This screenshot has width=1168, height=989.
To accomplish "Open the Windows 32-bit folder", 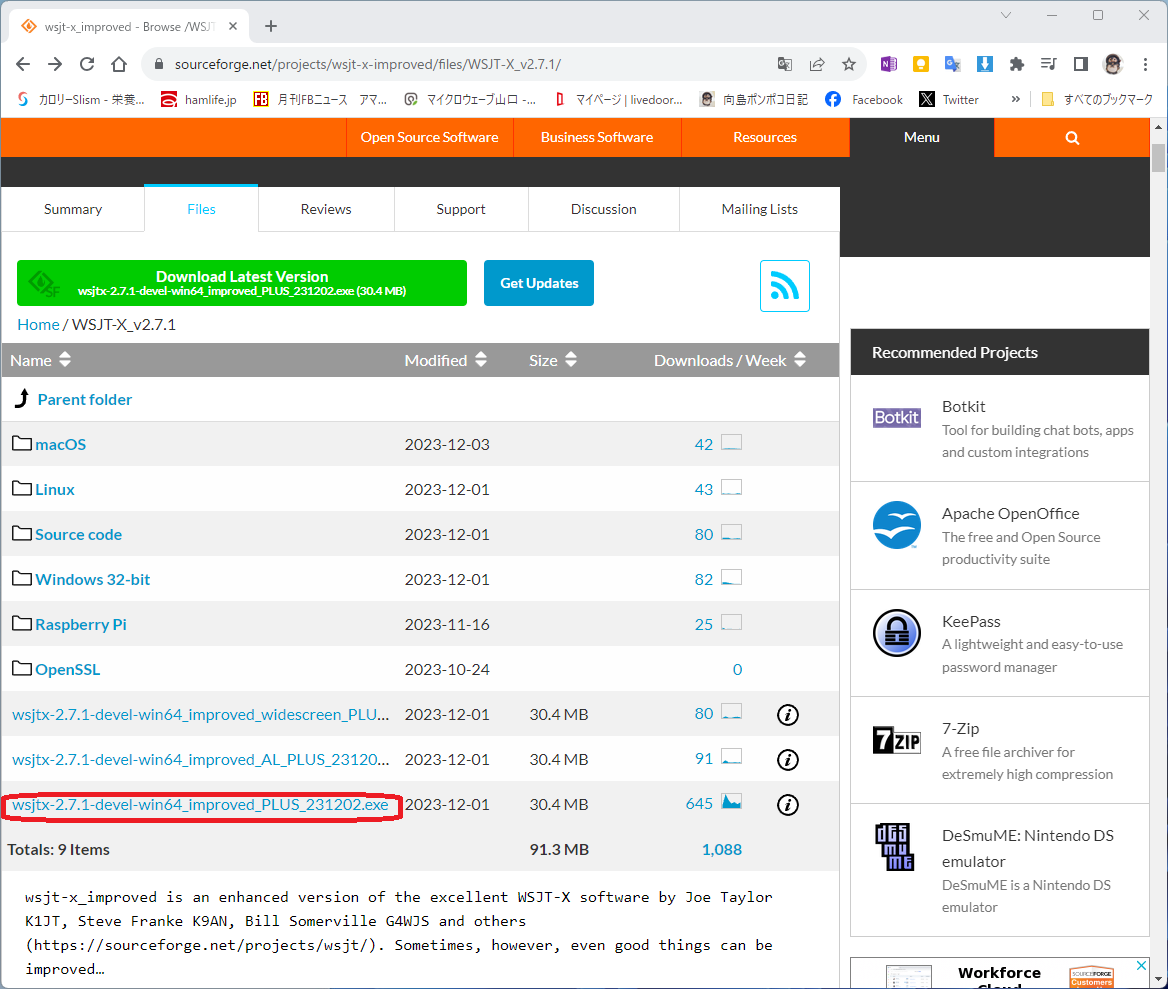I will (92, 579).
